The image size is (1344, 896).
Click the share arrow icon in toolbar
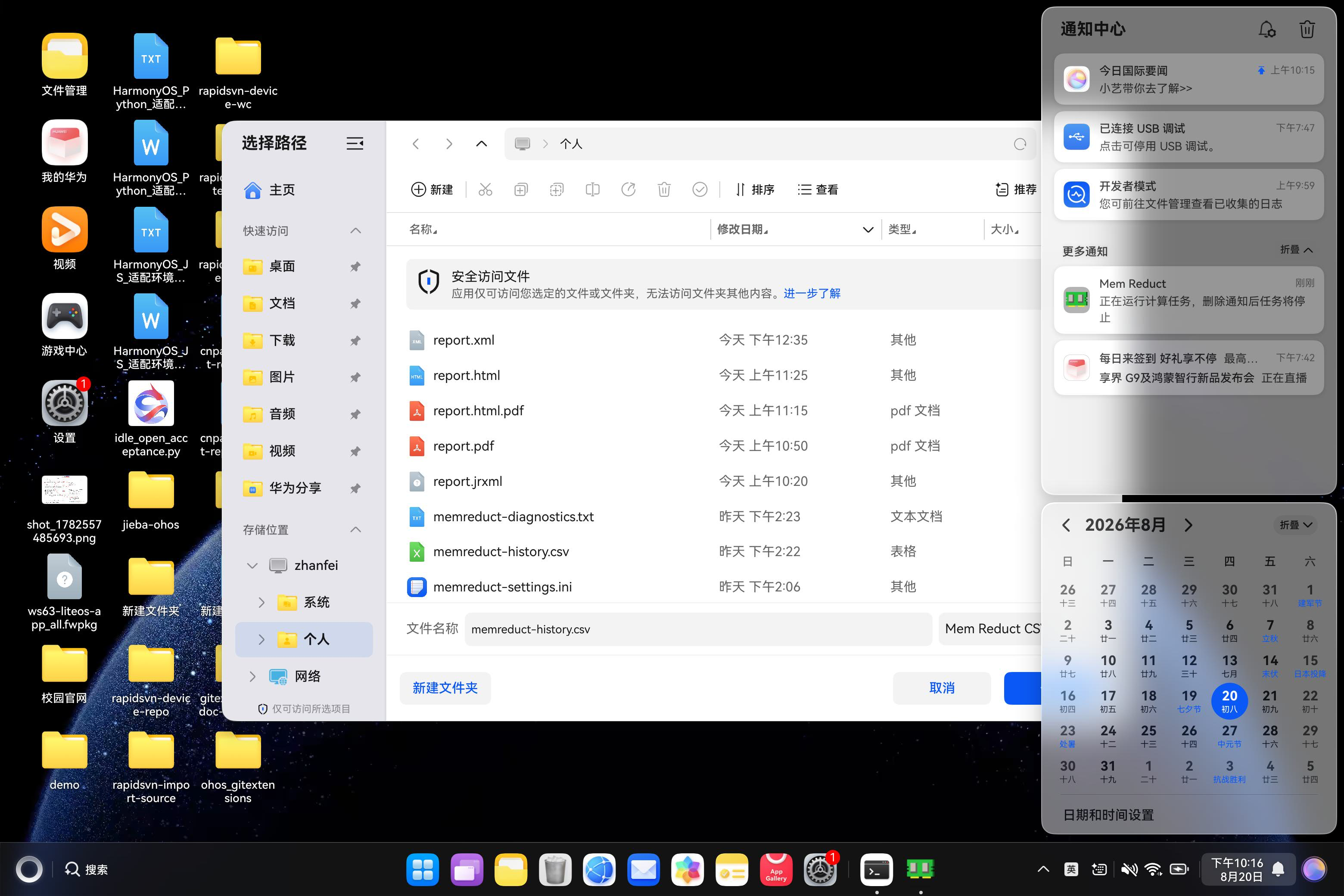tap(628, 189)
